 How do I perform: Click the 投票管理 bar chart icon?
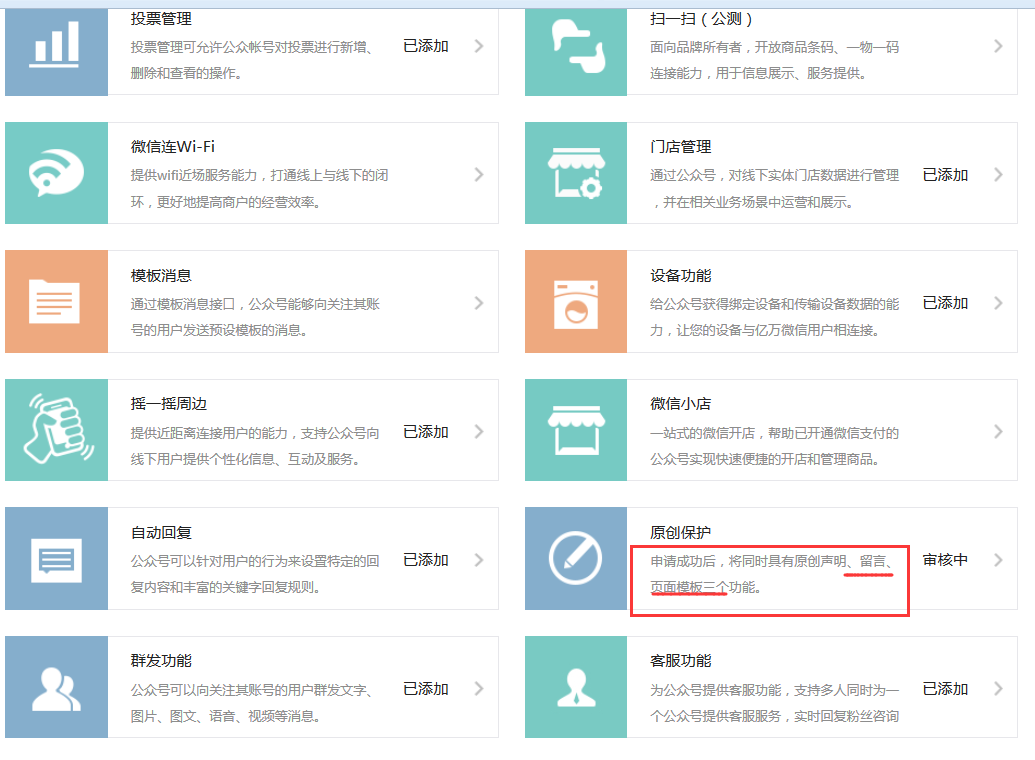(56, 46)
